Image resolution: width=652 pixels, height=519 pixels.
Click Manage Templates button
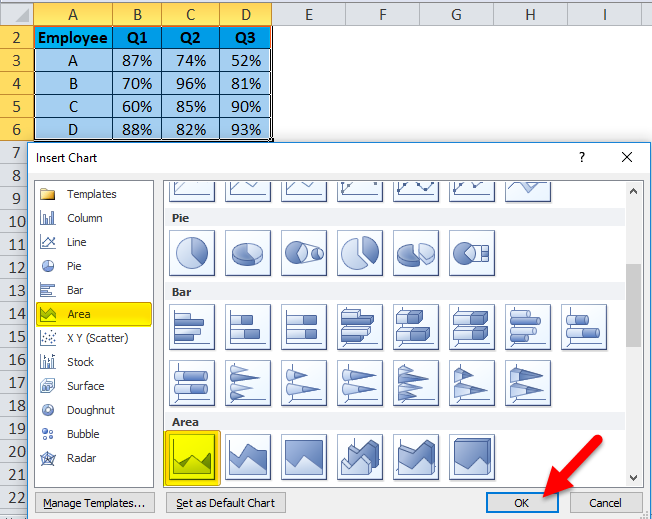[x=94, y=503]
